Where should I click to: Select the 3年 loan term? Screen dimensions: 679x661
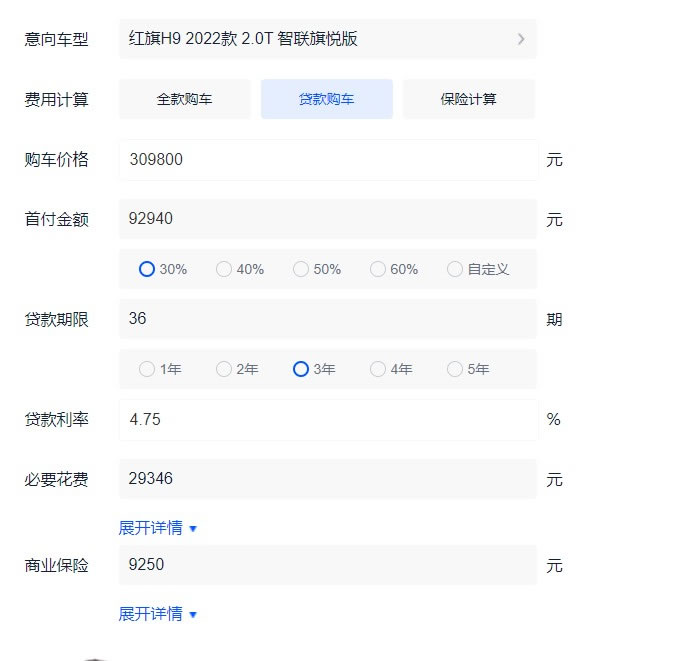click(314, 369)
